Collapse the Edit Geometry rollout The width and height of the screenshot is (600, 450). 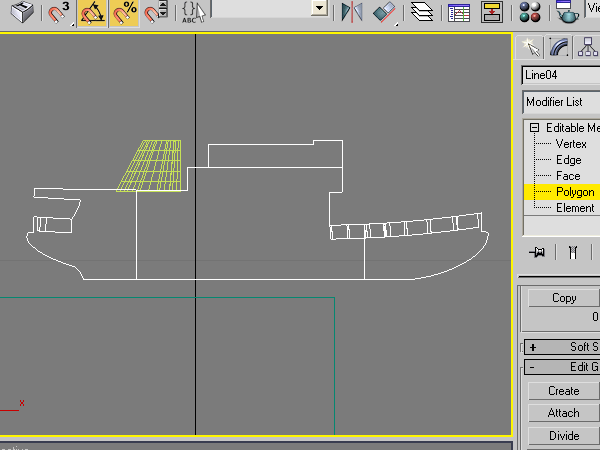pyautogui.click(x=562, y=367)
